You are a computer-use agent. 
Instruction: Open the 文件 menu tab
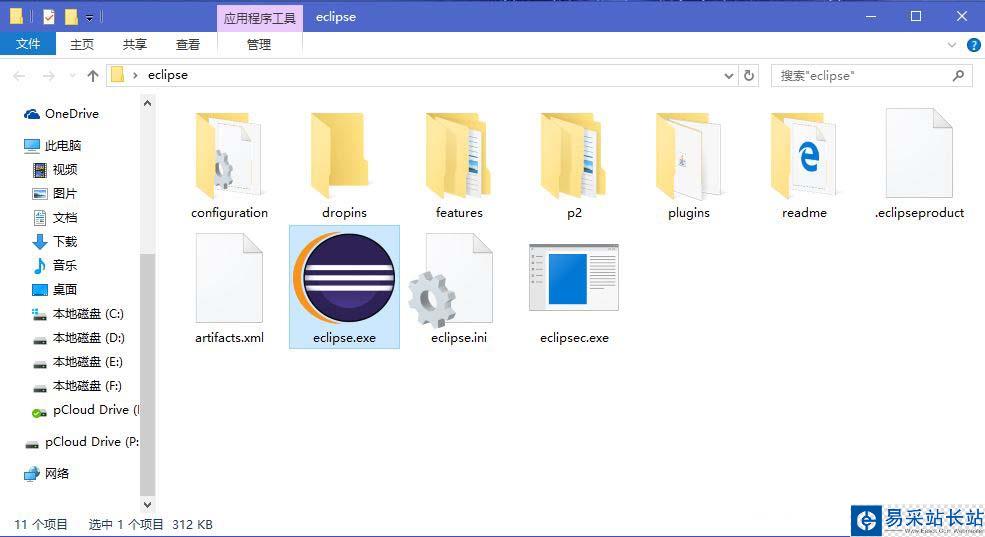[28, 44]
